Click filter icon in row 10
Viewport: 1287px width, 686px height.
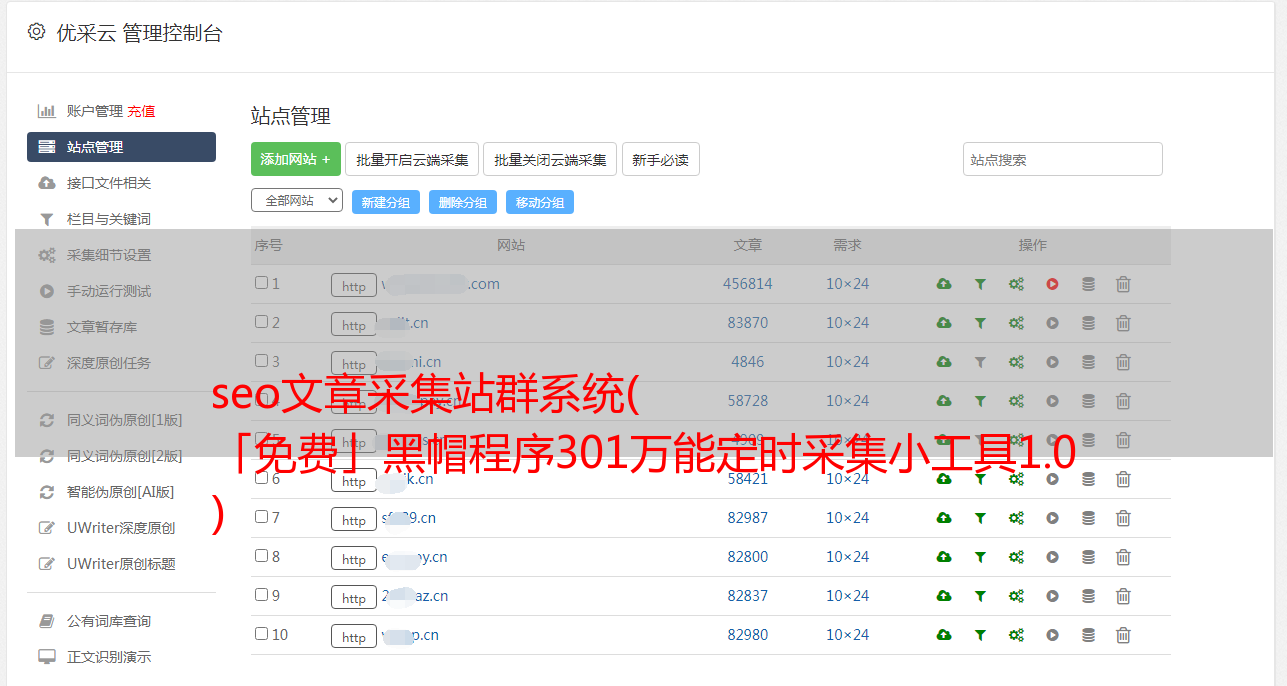(x=980, y=635)
